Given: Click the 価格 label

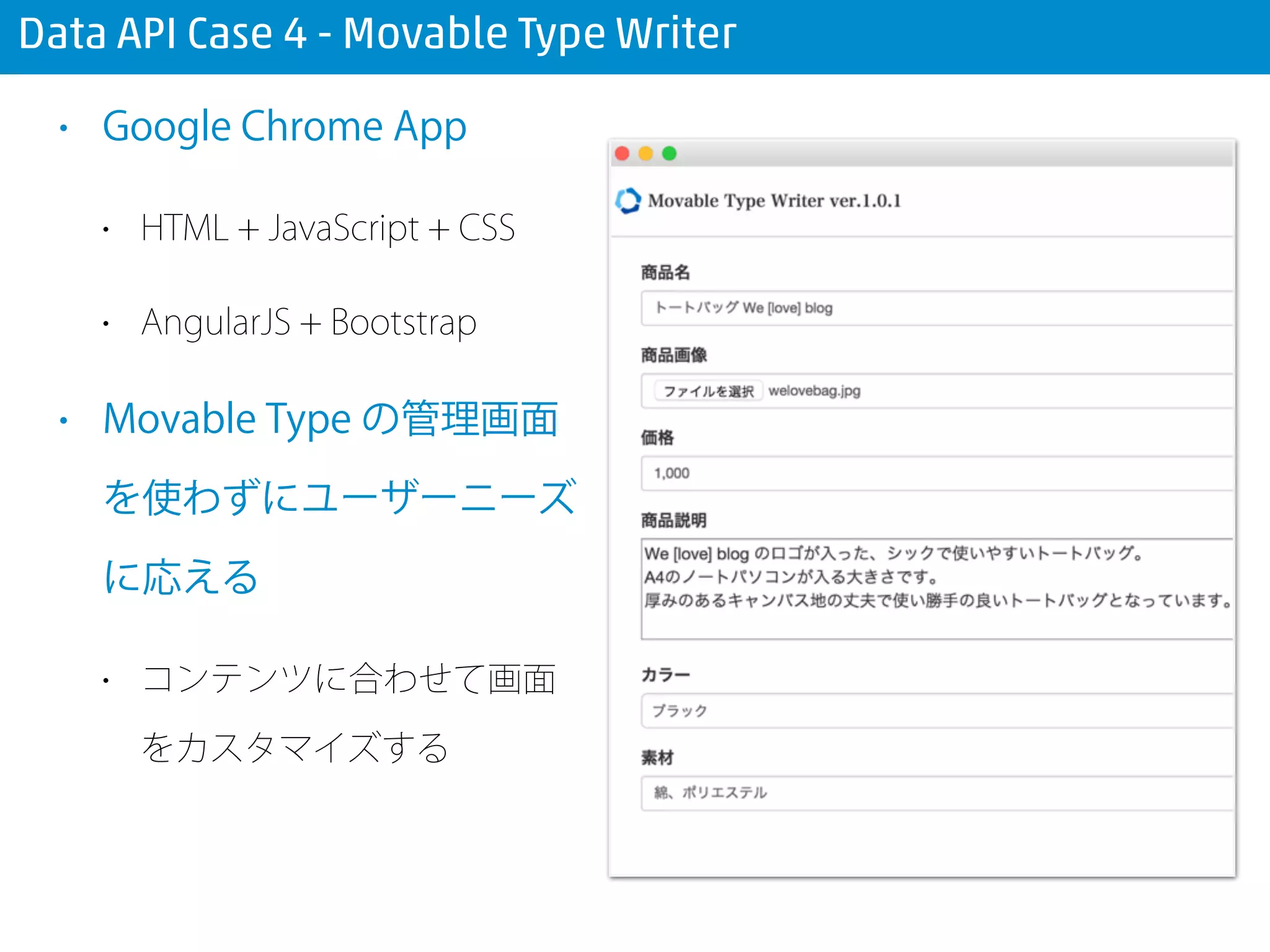Looking at the screenshot, I should click(657, 438).
